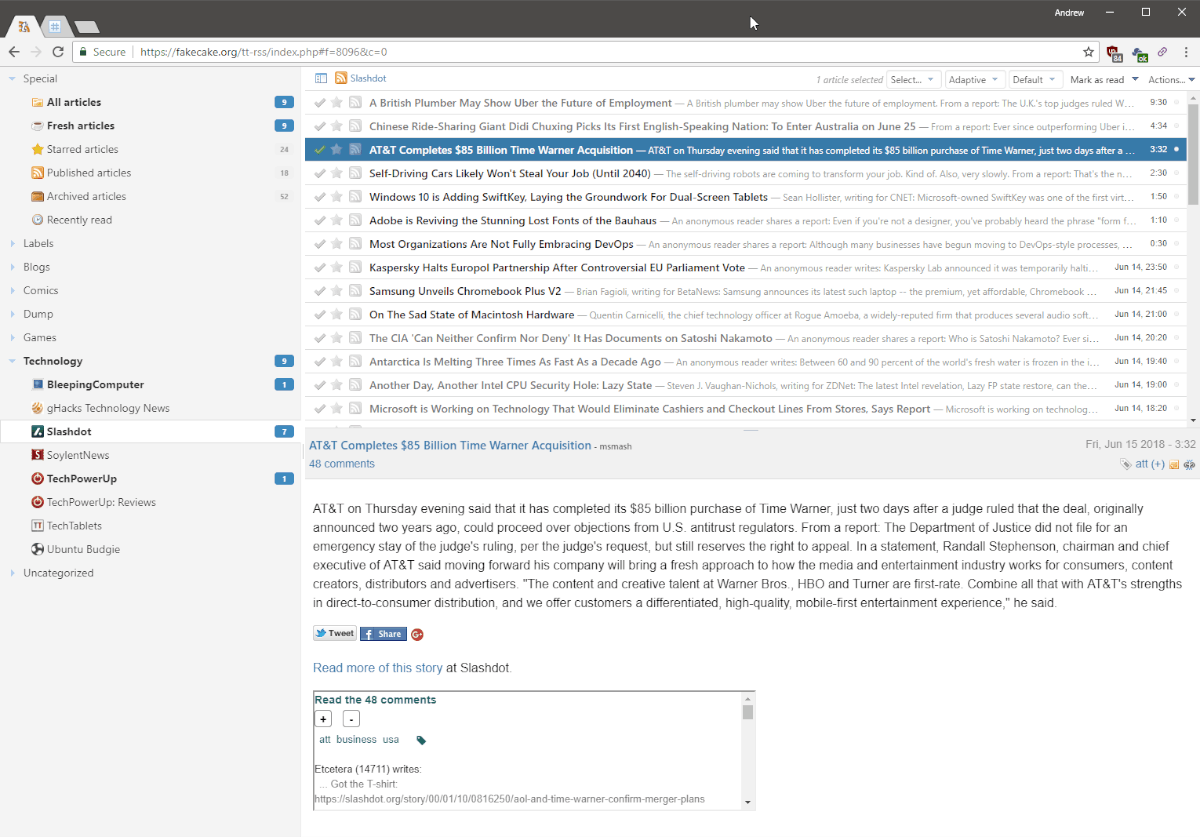Collapse the Technology category
The image size is (1200, 837).
[12, 361]
